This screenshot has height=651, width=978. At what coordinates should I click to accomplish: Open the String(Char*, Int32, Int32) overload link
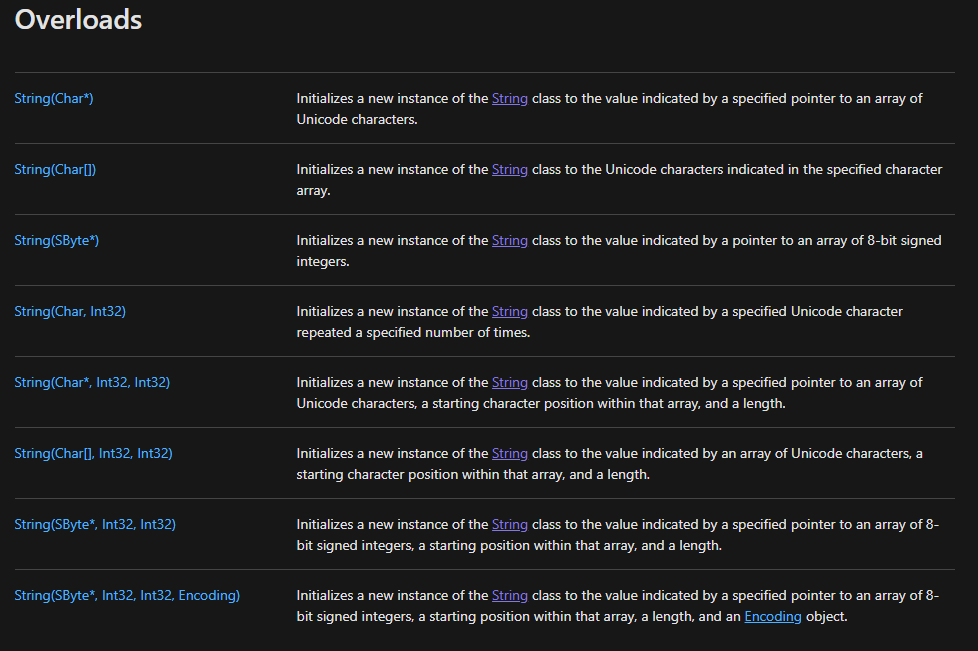click(92, 383)
